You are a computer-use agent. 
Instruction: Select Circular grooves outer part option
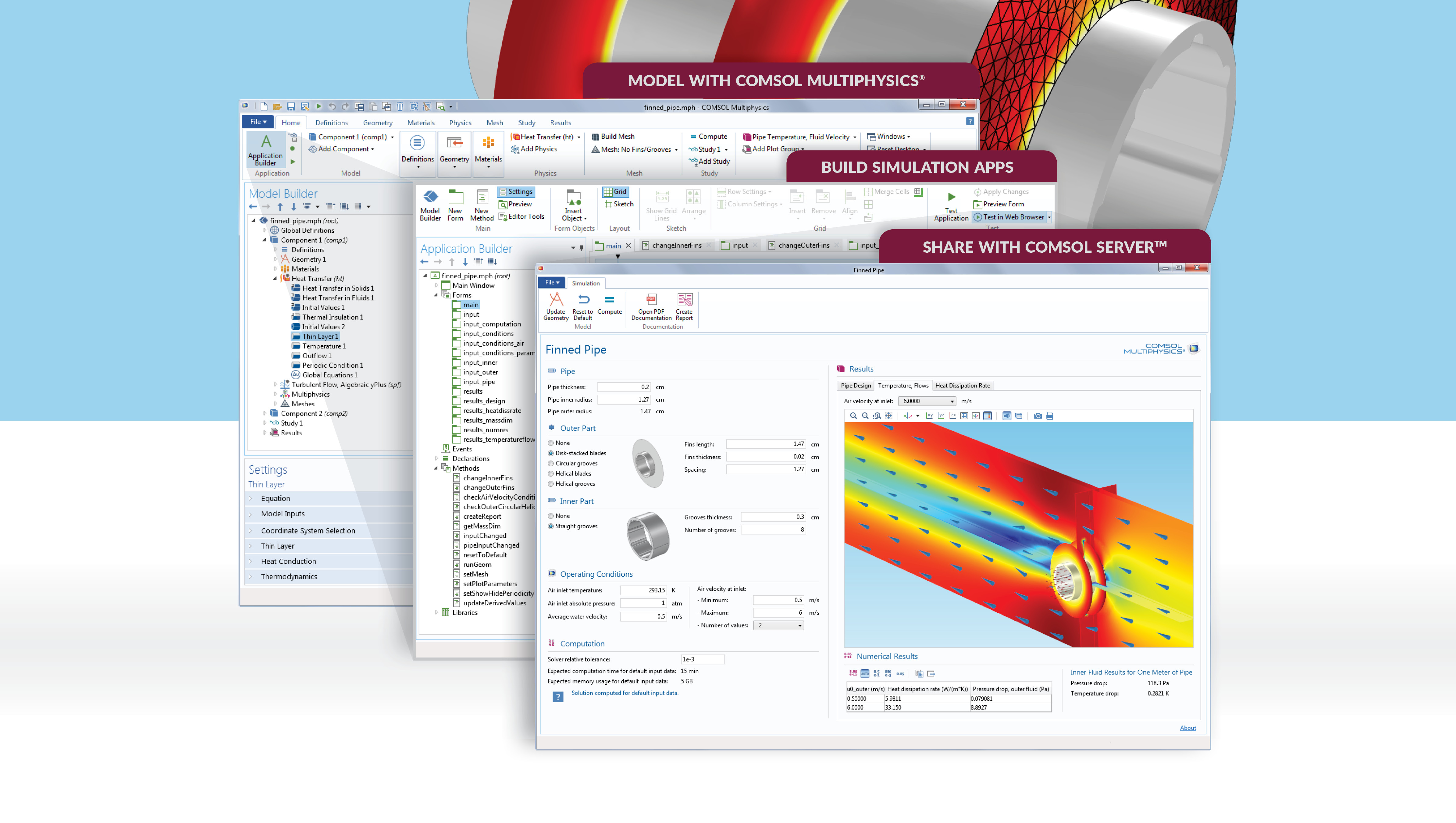pyautogui.click(x=551, y=464)
